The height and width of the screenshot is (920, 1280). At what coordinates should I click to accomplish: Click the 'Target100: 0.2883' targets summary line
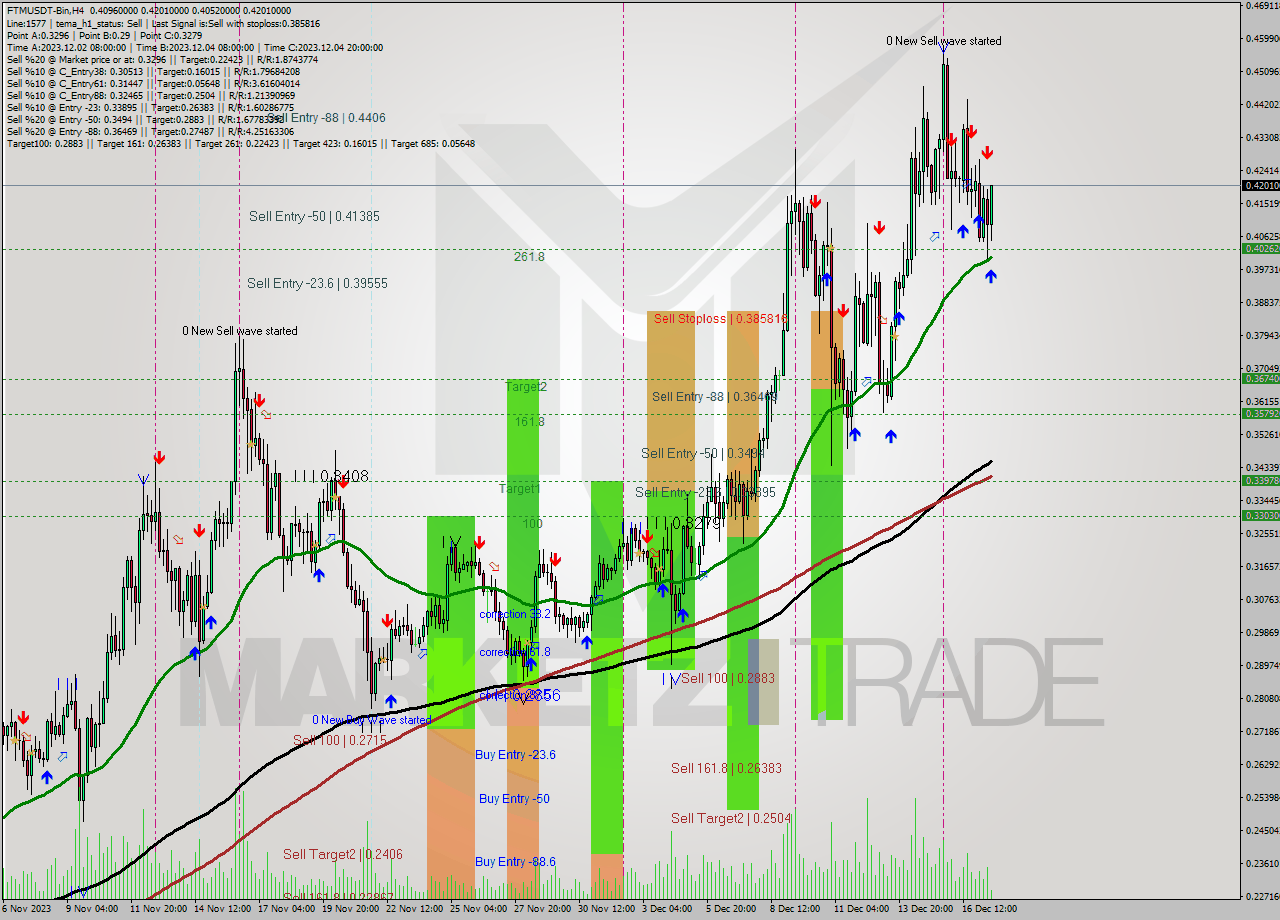pyautogui.click(x=240, y=143)
